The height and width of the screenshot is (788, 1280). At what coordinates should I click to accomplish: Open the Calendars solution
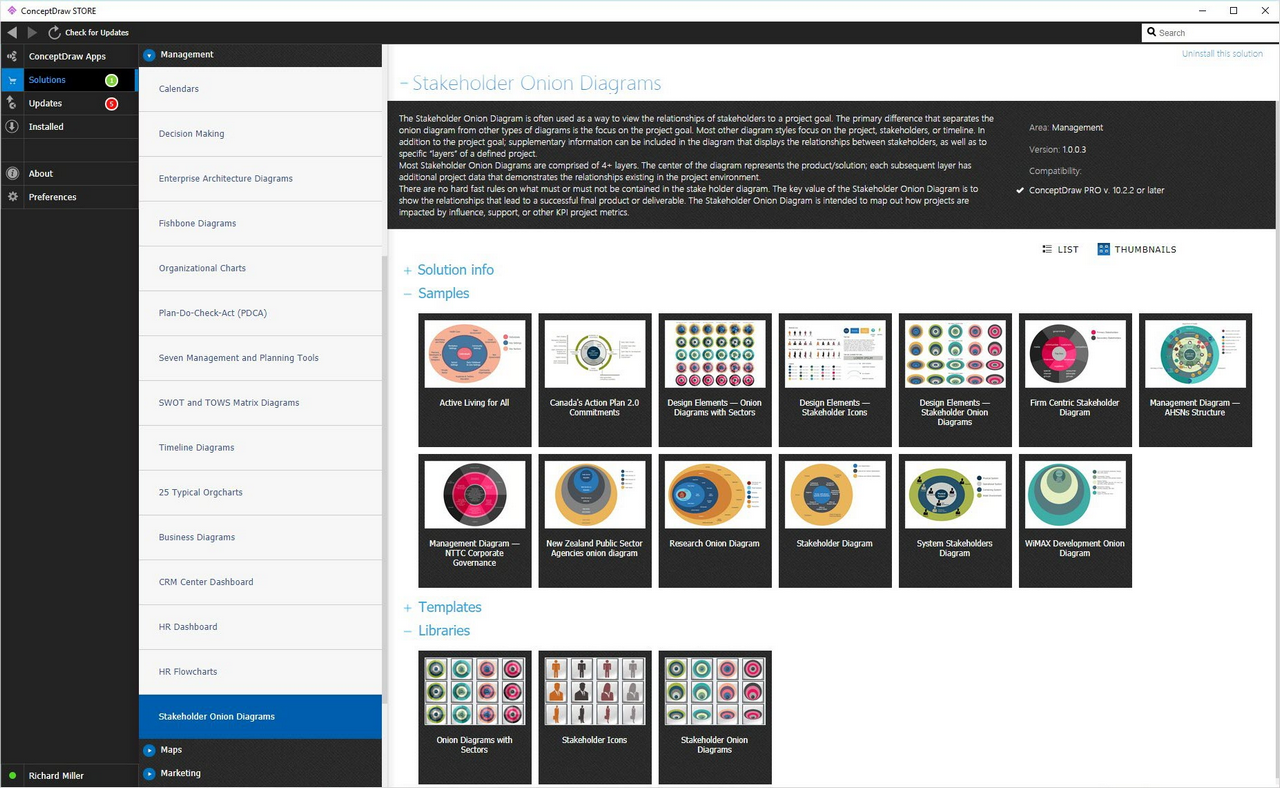260,89
